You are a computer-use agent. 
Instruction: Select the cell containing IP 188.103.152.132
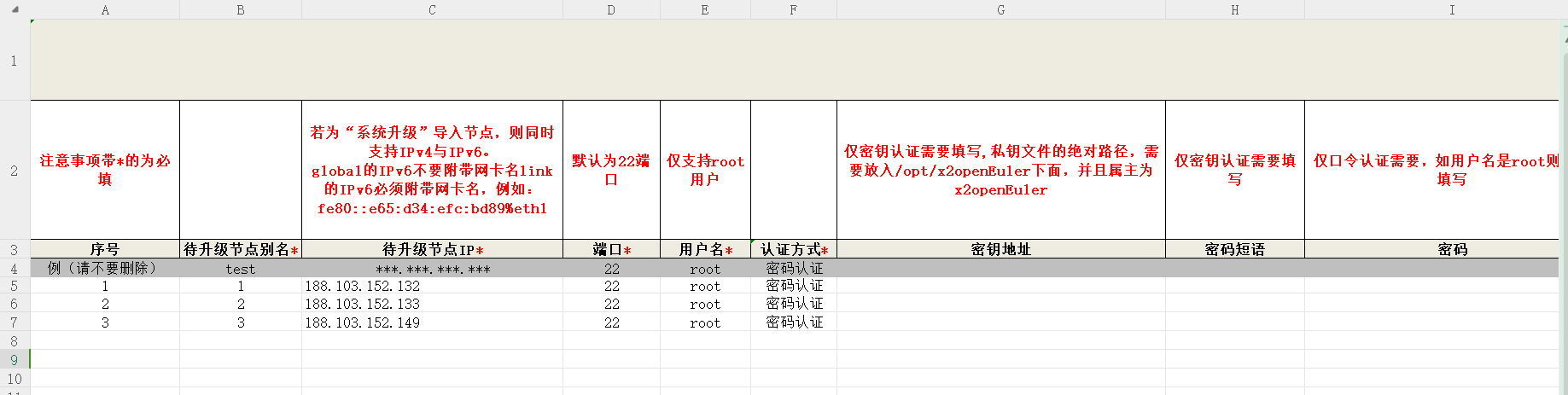click(x=432, y=286)
